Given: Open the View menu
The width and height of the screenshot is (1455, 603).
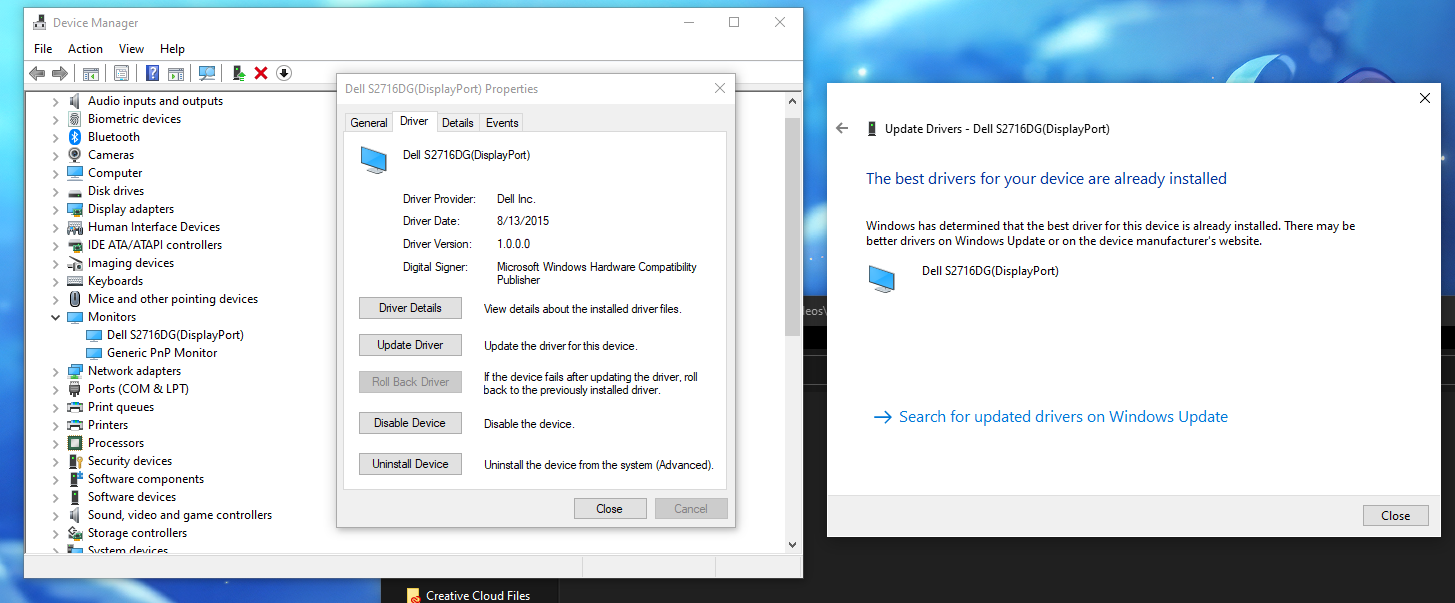Looking at the screenshot, I should [x=131, y=48].
